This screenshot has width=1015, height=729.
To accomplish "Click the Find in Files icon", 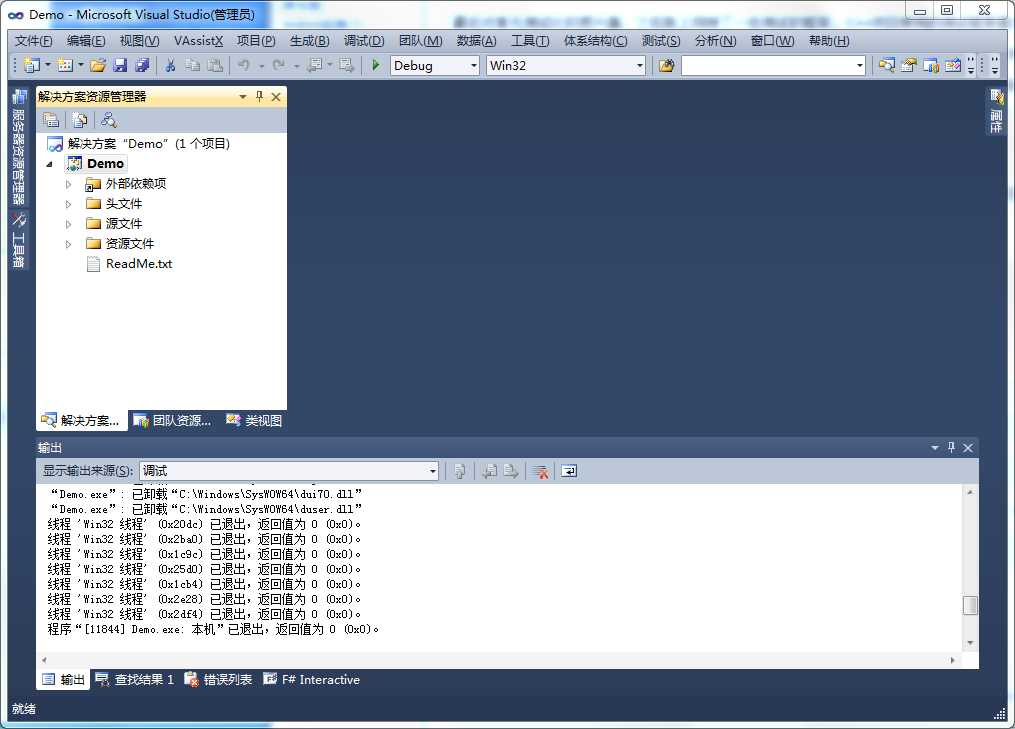I will point(666,65).
